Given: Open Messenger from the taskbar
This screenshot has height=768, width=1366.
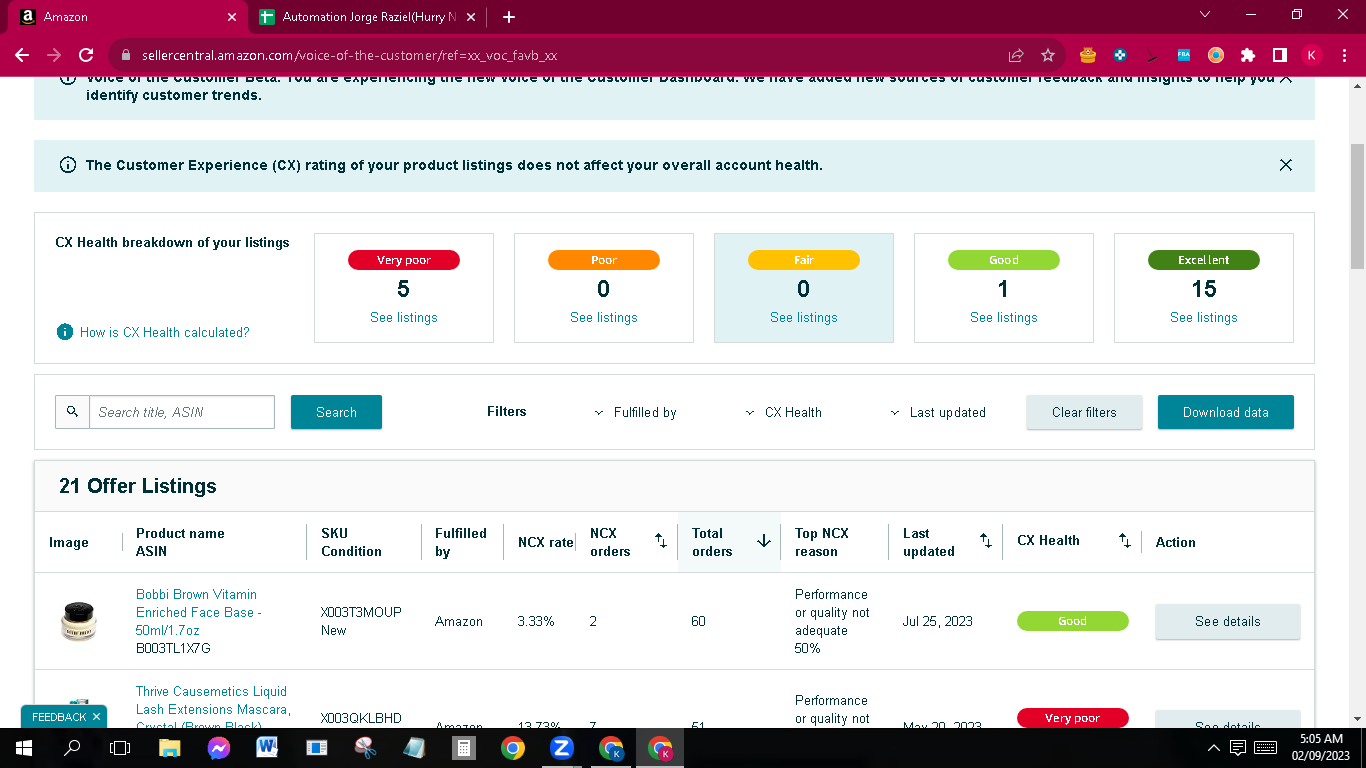Looking at the screenshot, I should (x=219, y=747).
